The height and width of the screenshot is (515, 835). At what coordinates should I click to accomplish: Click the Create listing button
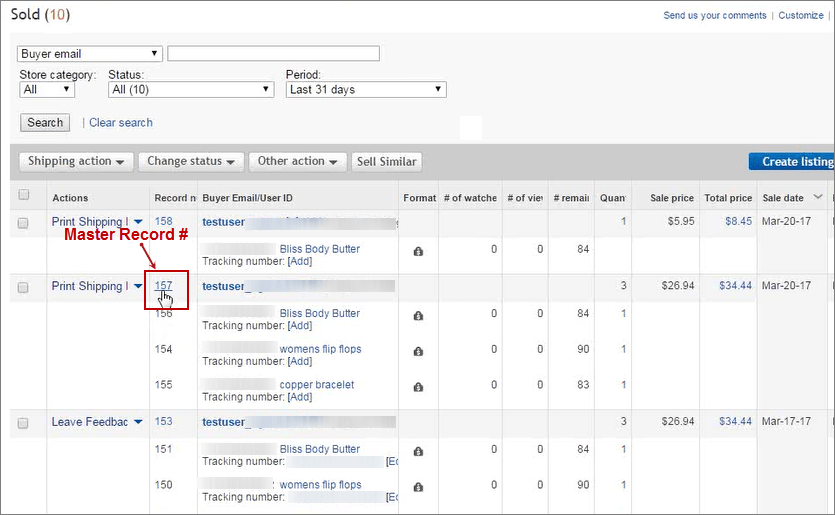click(x=792, y=161)
